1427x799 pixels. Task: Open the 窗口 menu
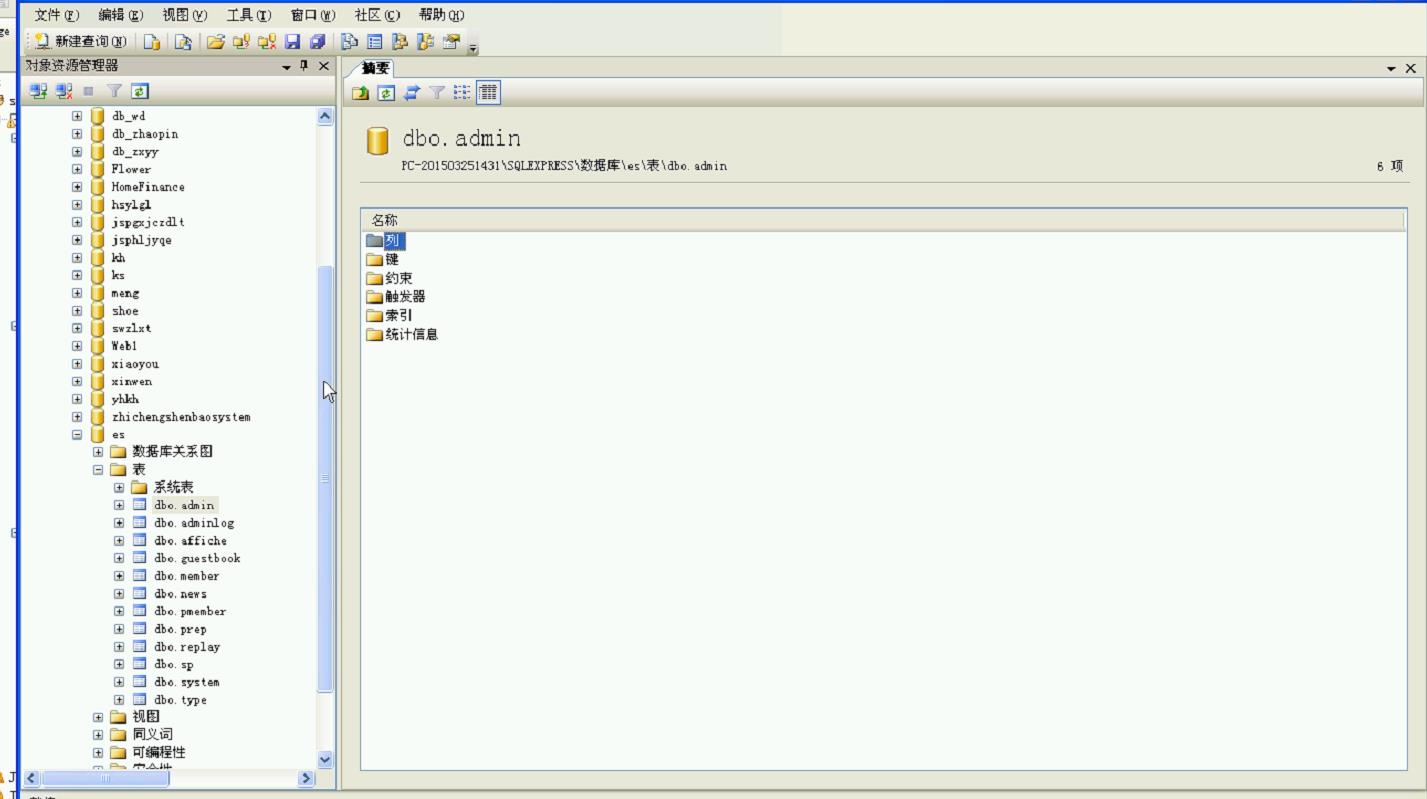pyautogui.click(x=313, y=15)
